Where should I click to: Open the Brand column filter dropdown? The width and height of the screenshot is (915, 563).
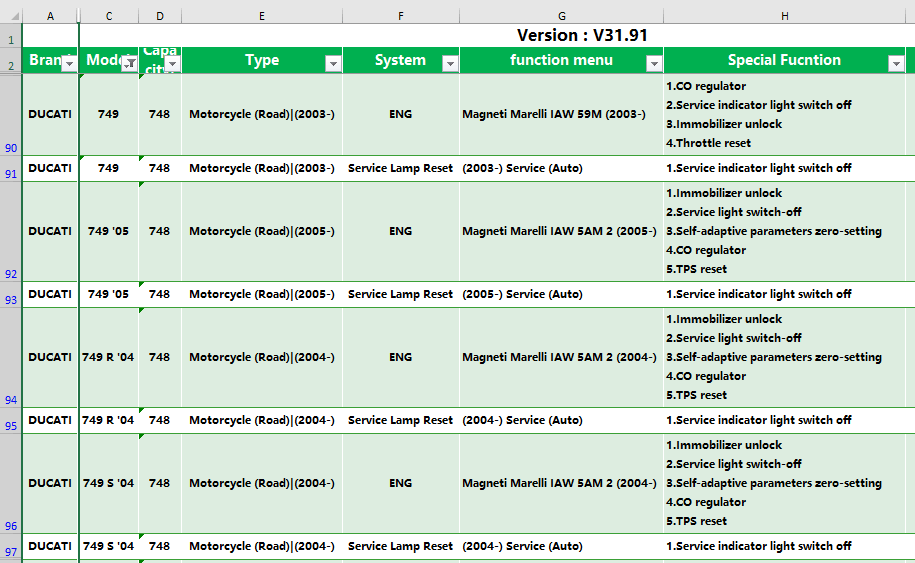click(69, 64)
